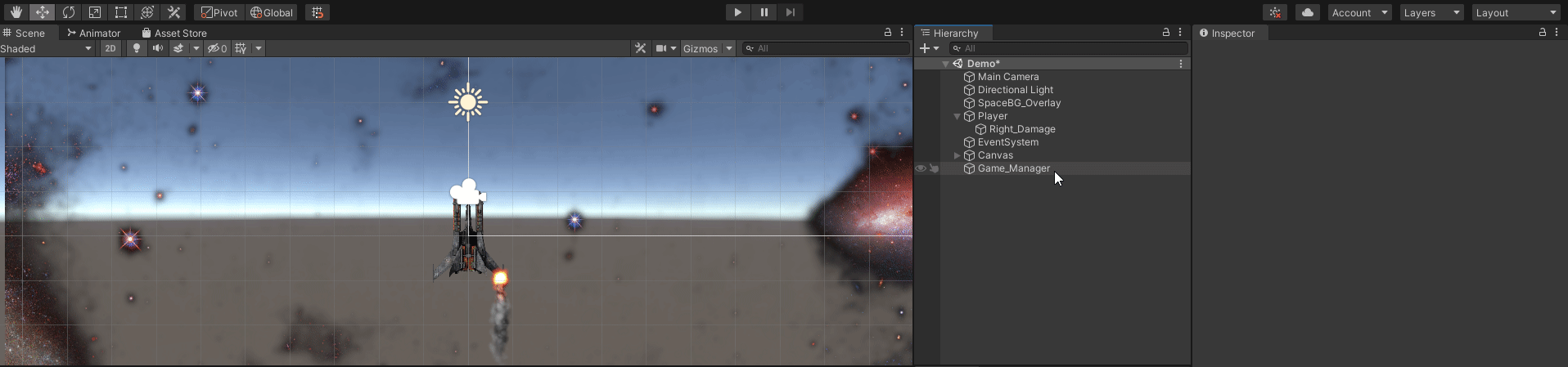Expand the Canvas object
The height and width of the screenshot is (367, 1568).
click(957, 155)
